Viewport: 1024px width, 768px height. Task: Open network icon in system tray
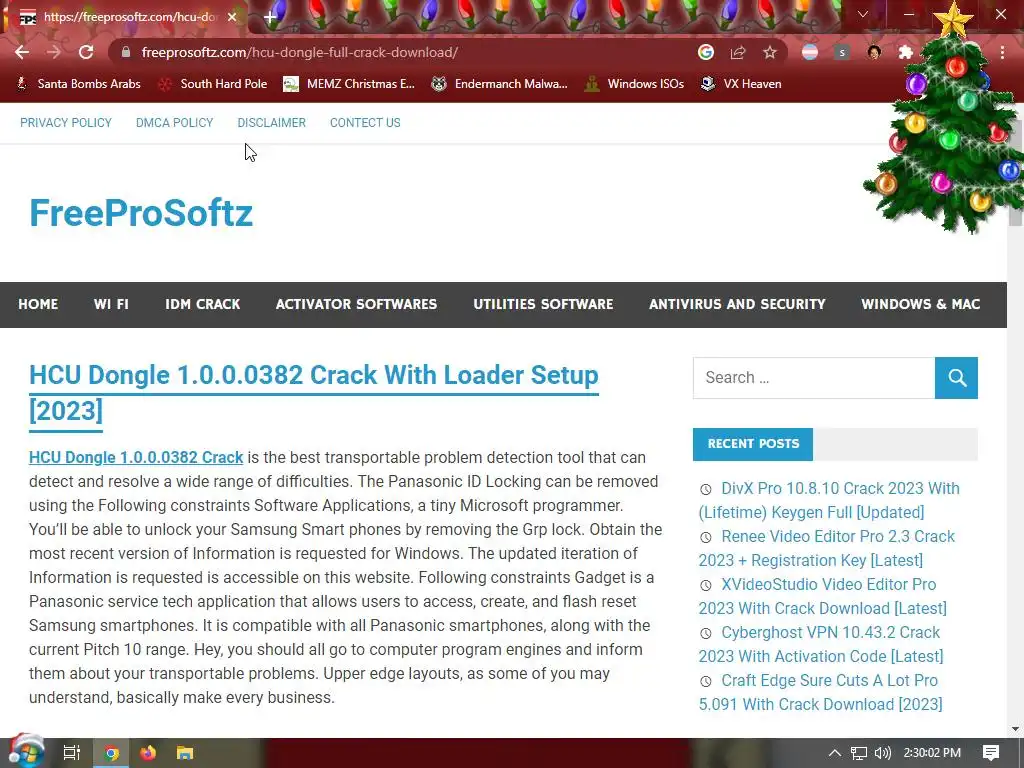(x=859, y=753)
